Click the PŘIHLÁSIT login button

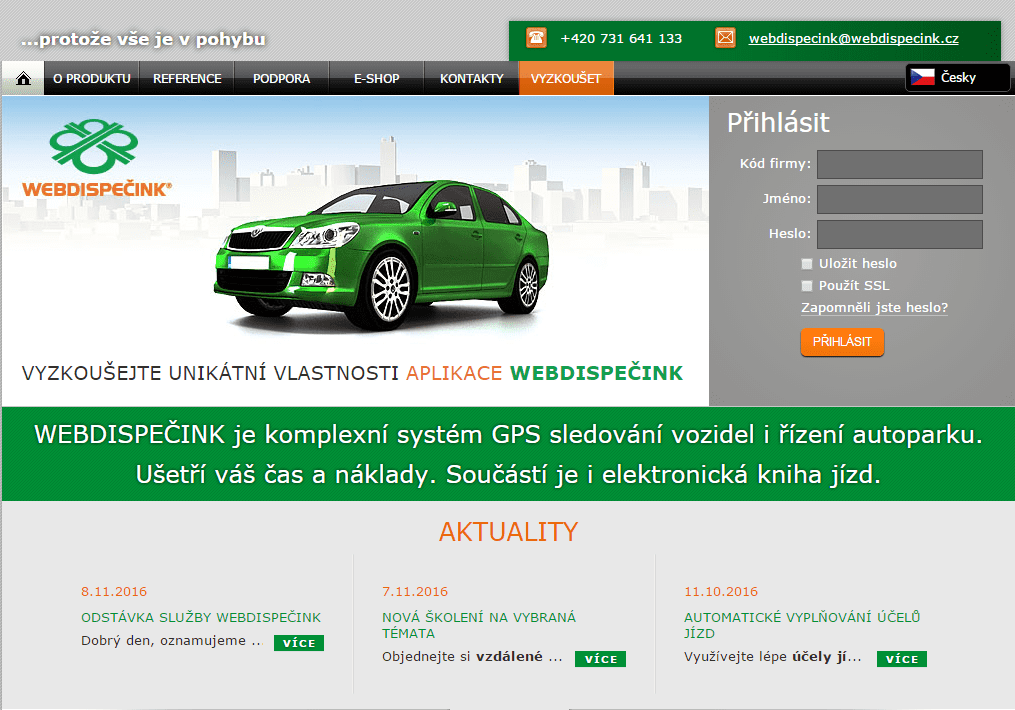842,342
